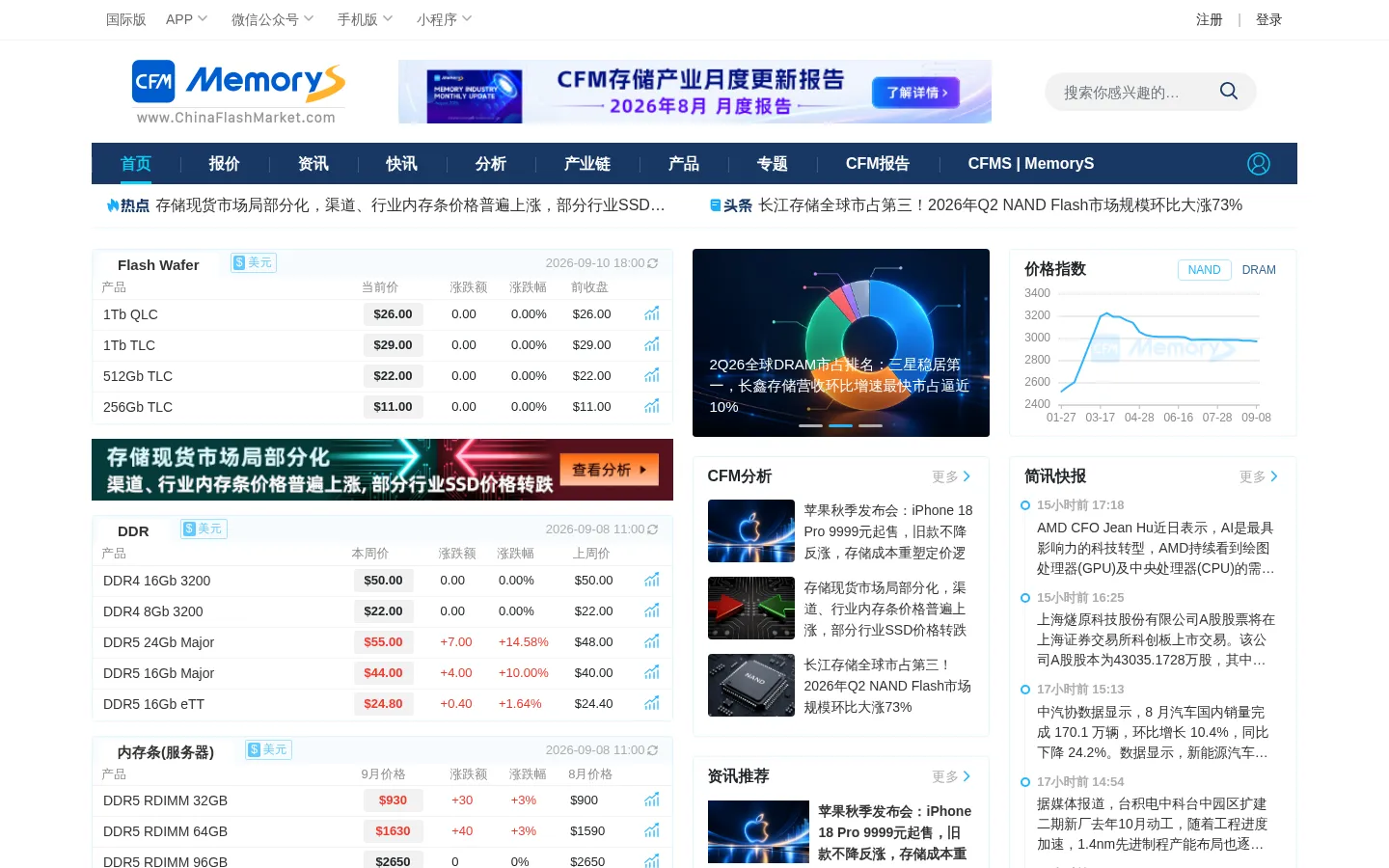Open trend chart for 256Gb TLC
The height and width of the screenshot is (868, 1389).
[652, 406]
